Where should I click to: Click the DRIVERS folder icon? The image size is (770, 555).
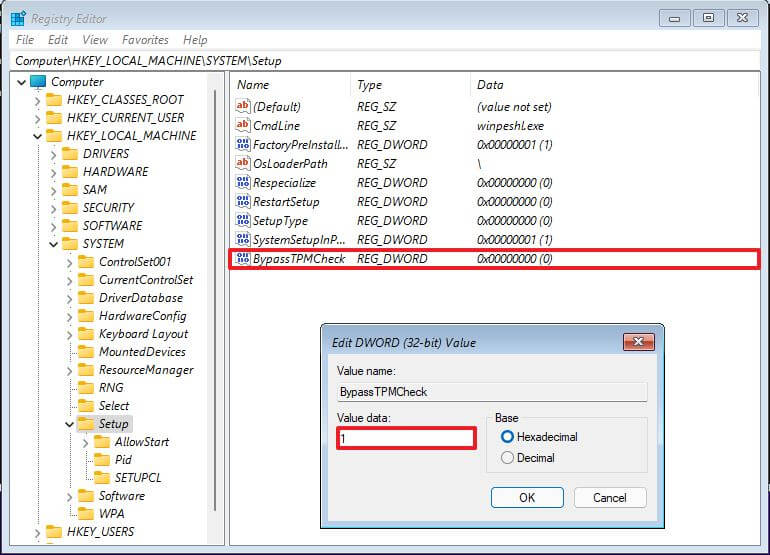70,154
